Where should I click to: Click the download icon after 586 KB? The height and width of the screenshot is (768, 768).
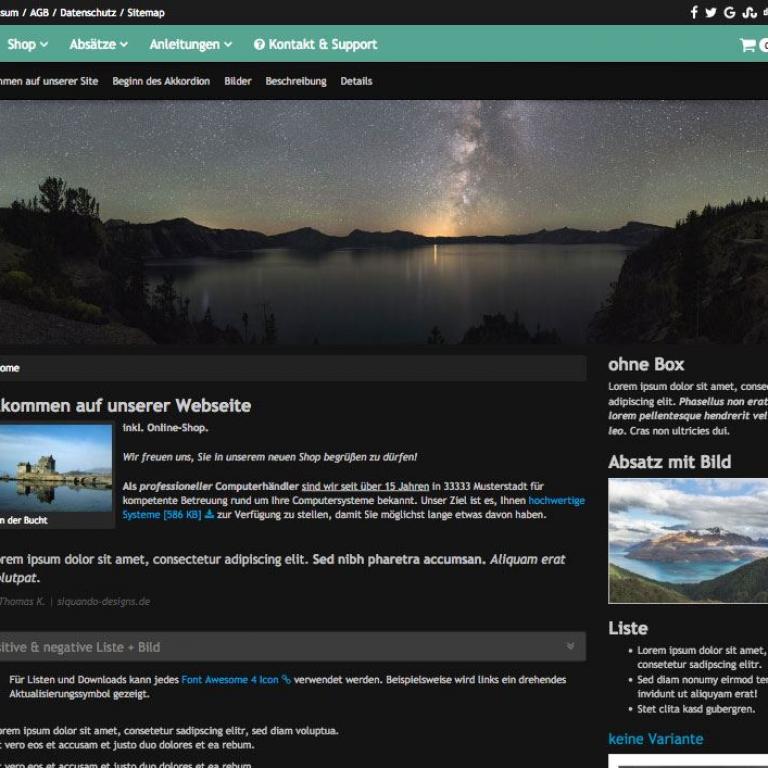[209, 515]
